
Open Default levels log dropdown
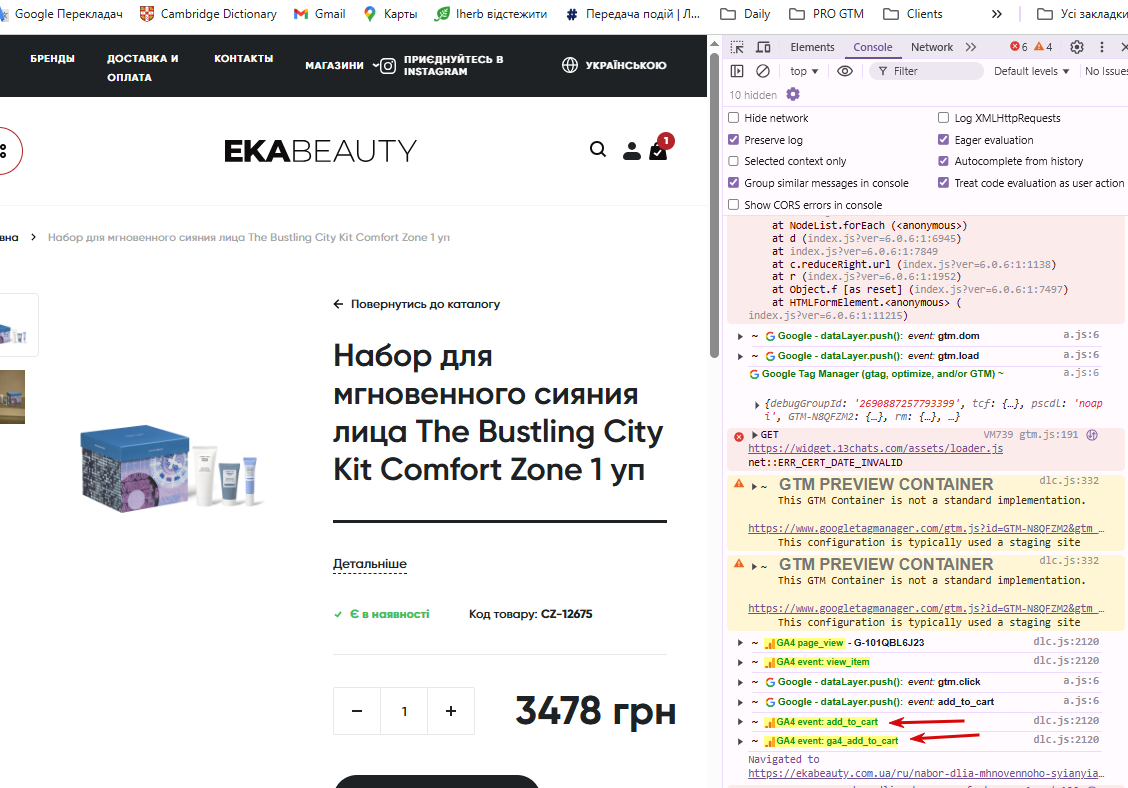1031,71
